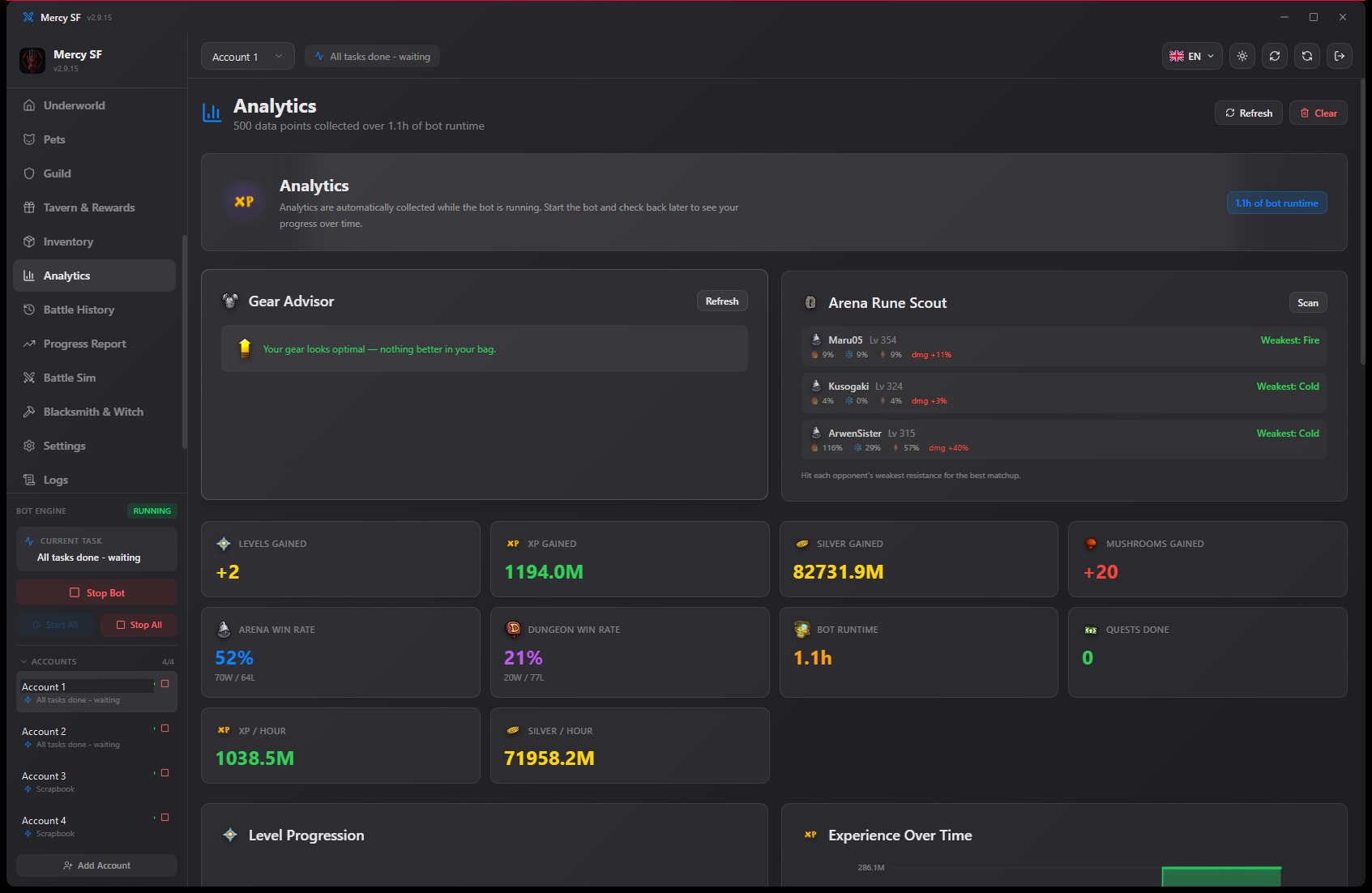This screenshot has height=893, width=1372.
Task: Click the Logs scroll icon
Action: tap(29, 480)
